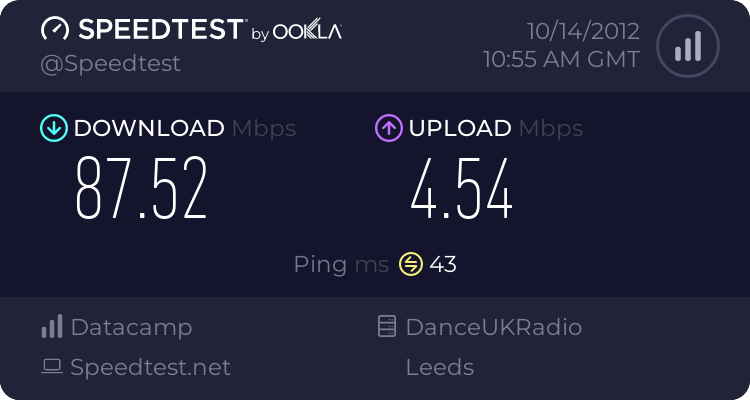Click the 43 ping value

tap(443, 264)
